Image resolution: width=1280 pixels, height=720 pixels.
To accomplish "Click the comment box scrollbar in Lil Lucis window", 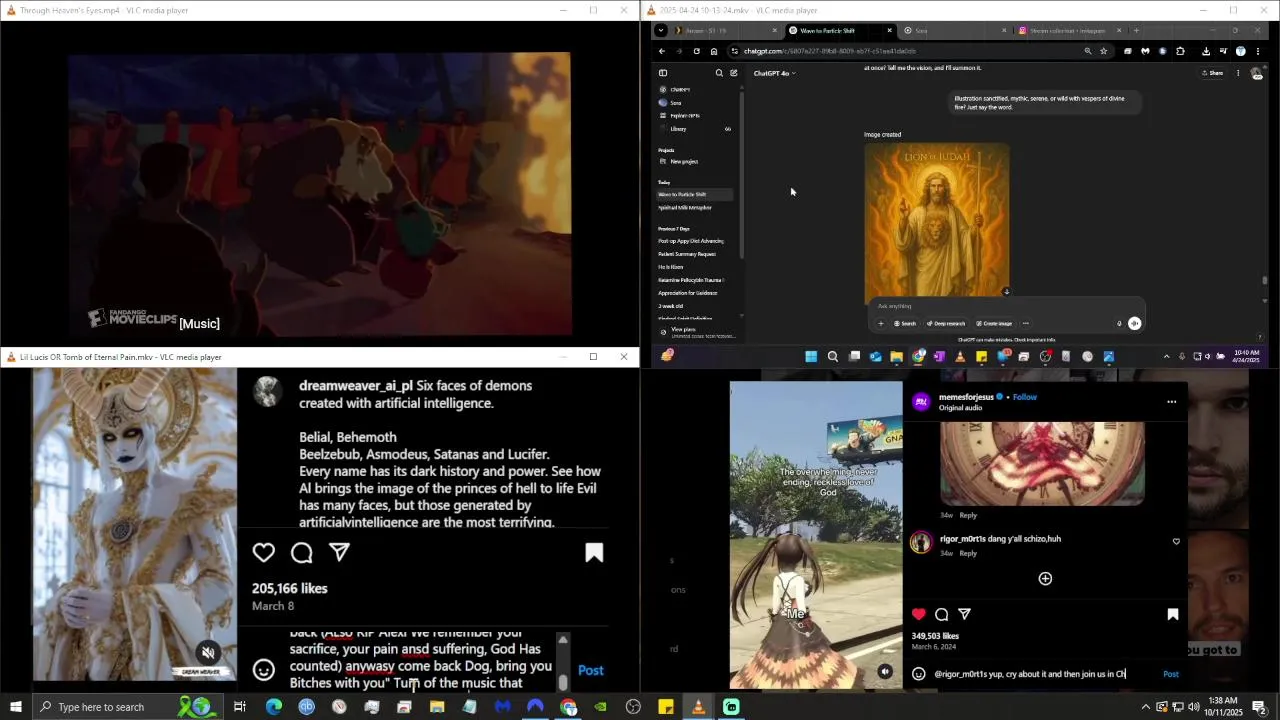I will point(563,662).
